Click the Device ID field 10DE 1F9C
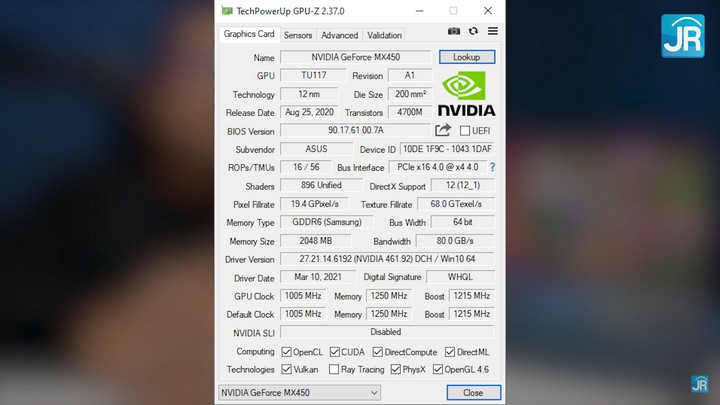Screen dimensions: 720x405 pyautogui.click(x=447, y=149)
